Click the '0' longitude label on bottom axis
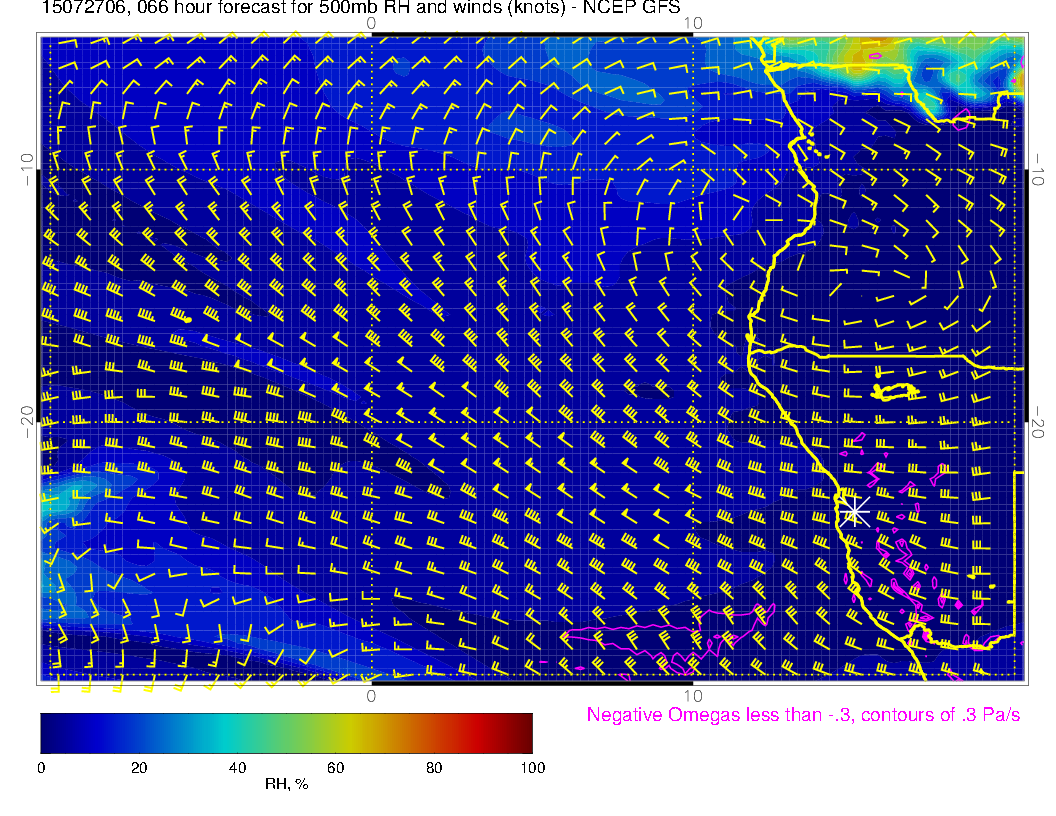Screen dimensions: 1056x816 371,695
